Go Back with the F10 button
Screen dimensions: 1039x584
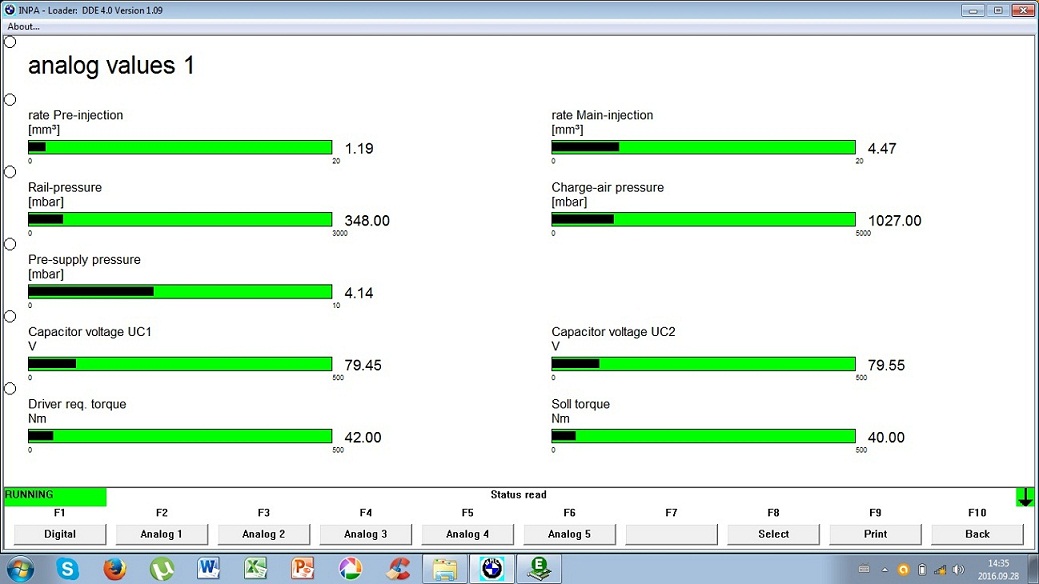click(x=978, y=534)
